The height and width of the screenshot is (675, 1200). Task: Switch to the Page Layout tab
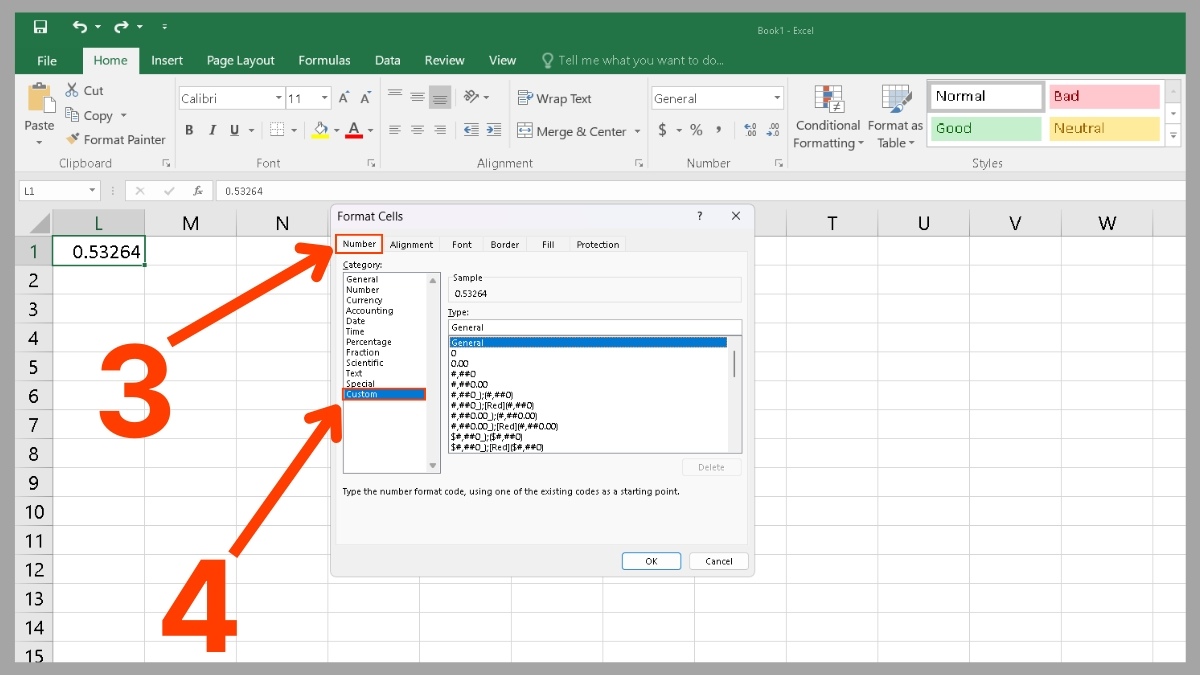(x=241, y=60)
